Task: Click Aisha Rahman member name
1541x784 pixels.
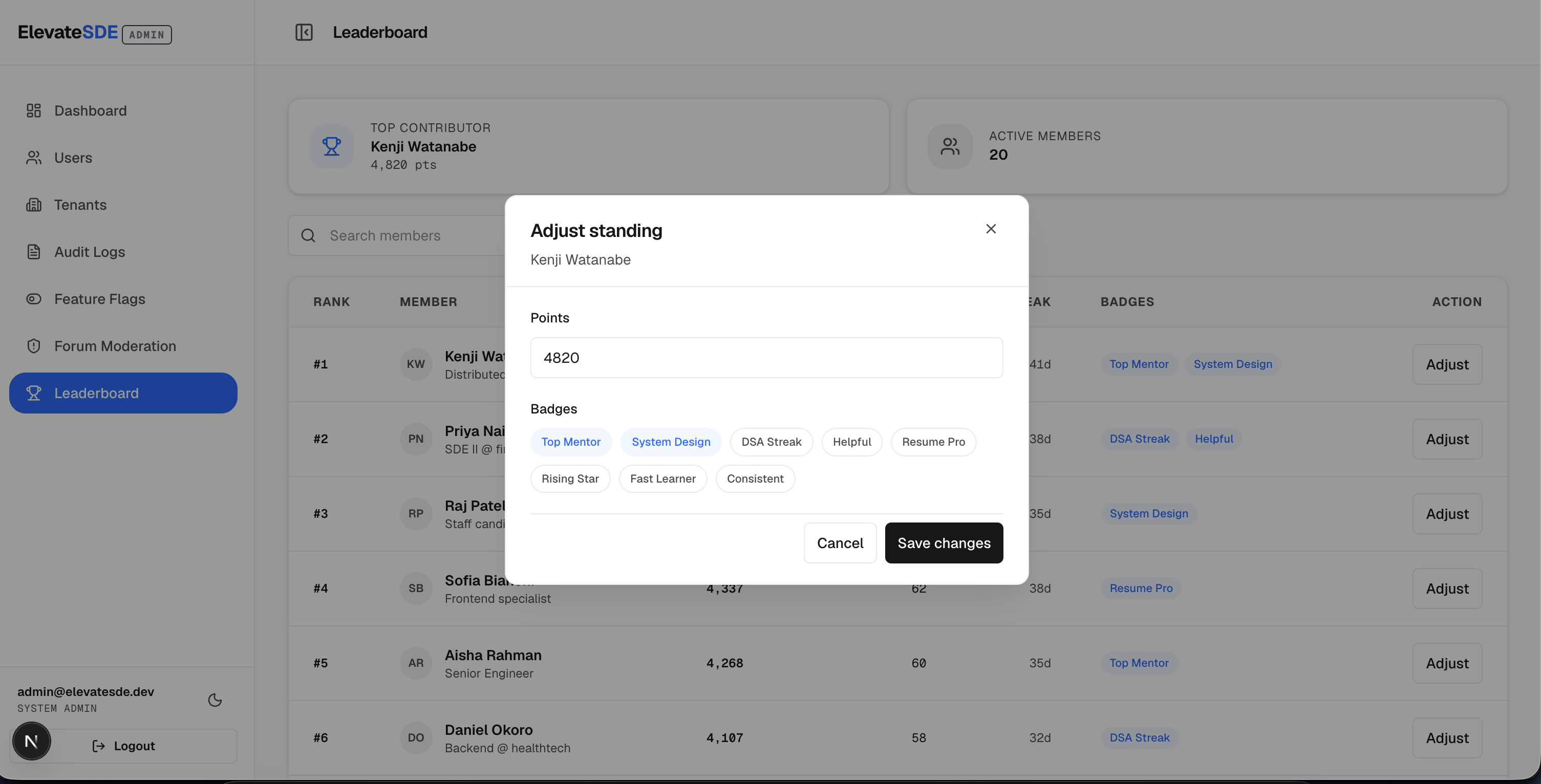Action: click(x=493, y=656)
